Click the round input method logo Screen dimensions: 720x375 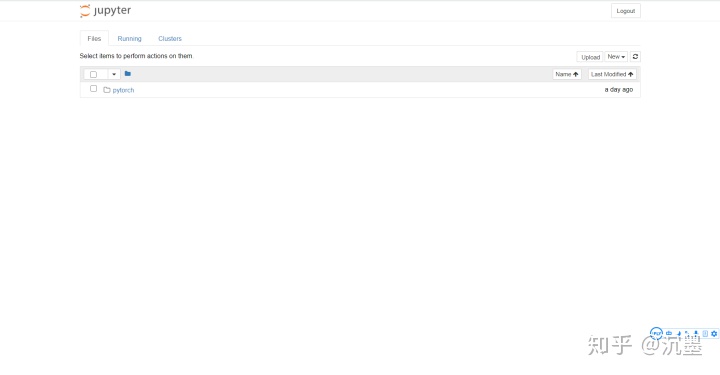pos(657,333)
